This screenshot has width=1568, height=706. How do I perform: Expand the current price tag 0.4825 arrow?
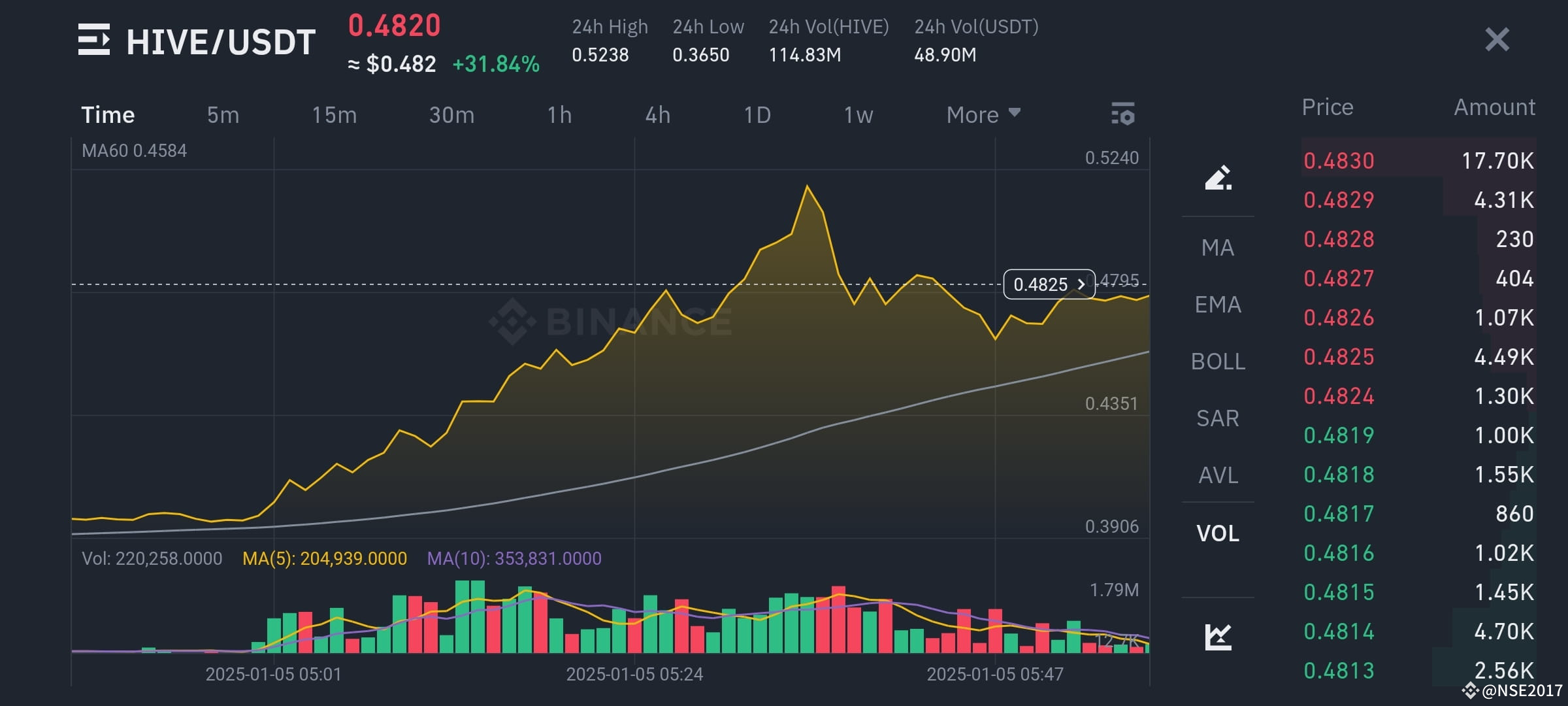(x=1081, y=285)
